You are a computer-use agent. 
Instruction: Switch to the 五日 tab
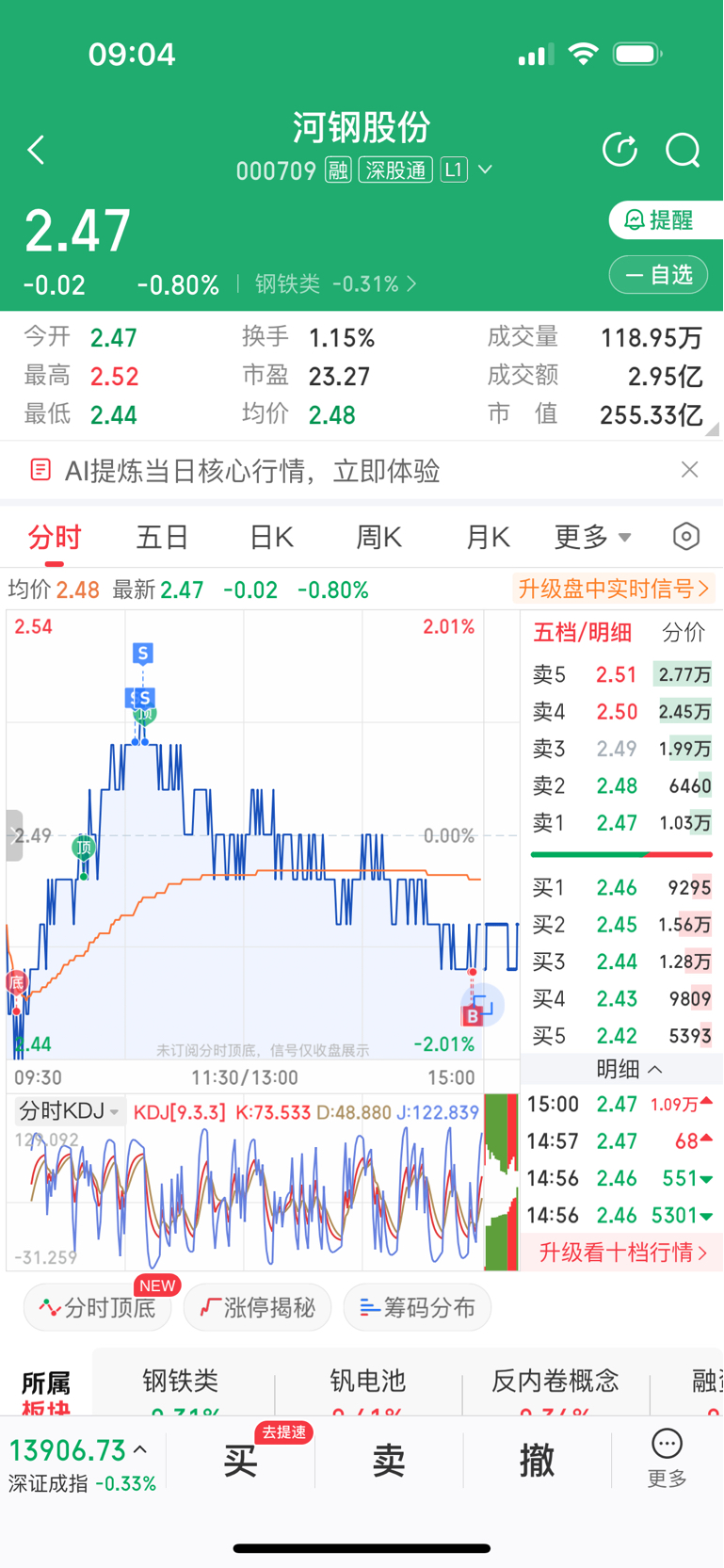pyautogui.click(x=163, y=538)
